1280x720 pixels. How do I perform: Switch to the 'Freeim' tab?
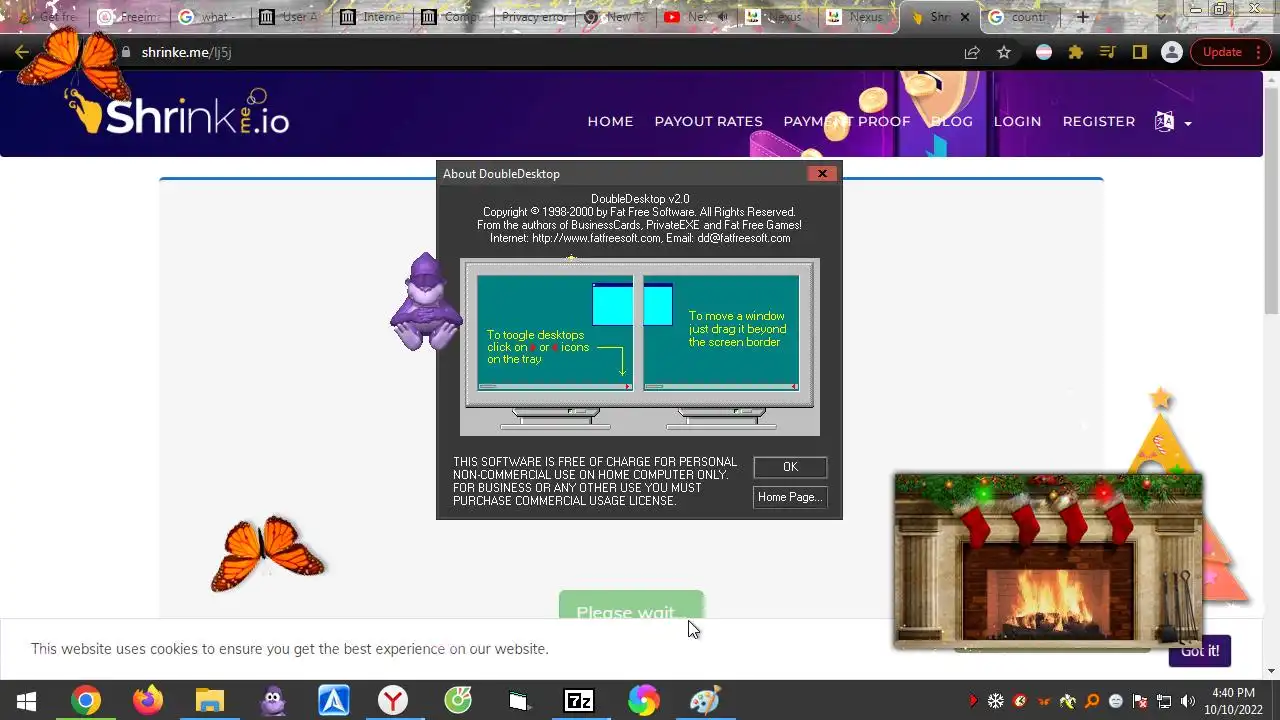click(128, 17)
